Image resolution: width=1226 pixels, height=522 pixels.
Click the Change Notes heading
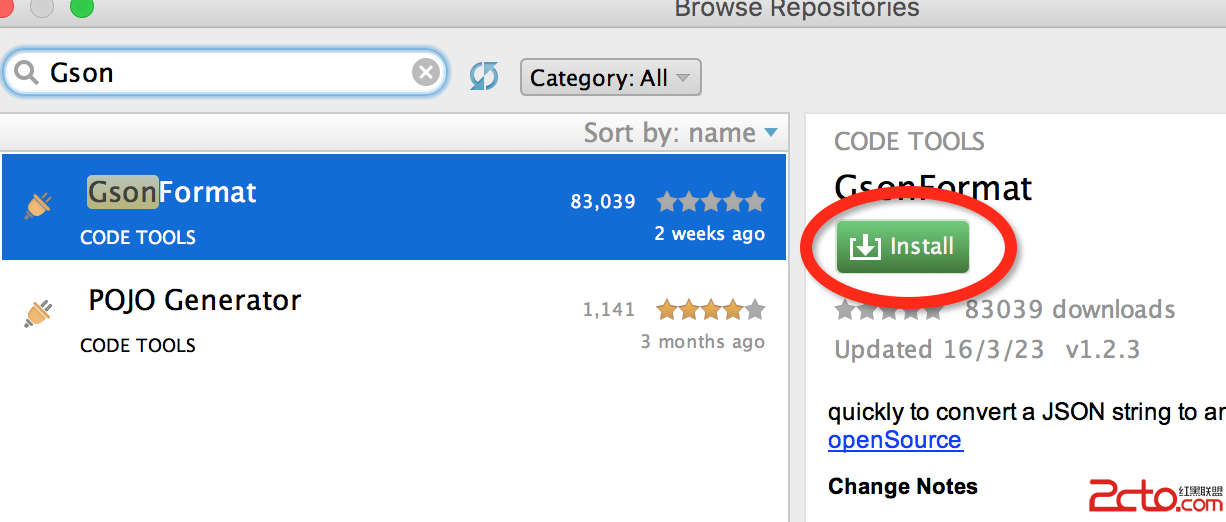(x=903, y=487)
